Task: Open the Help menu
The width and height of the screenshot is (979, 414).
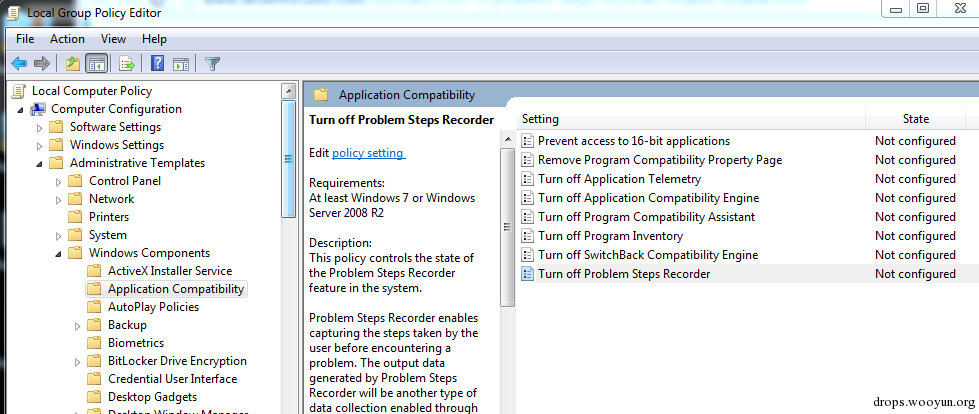Action: tap(154, 39)
